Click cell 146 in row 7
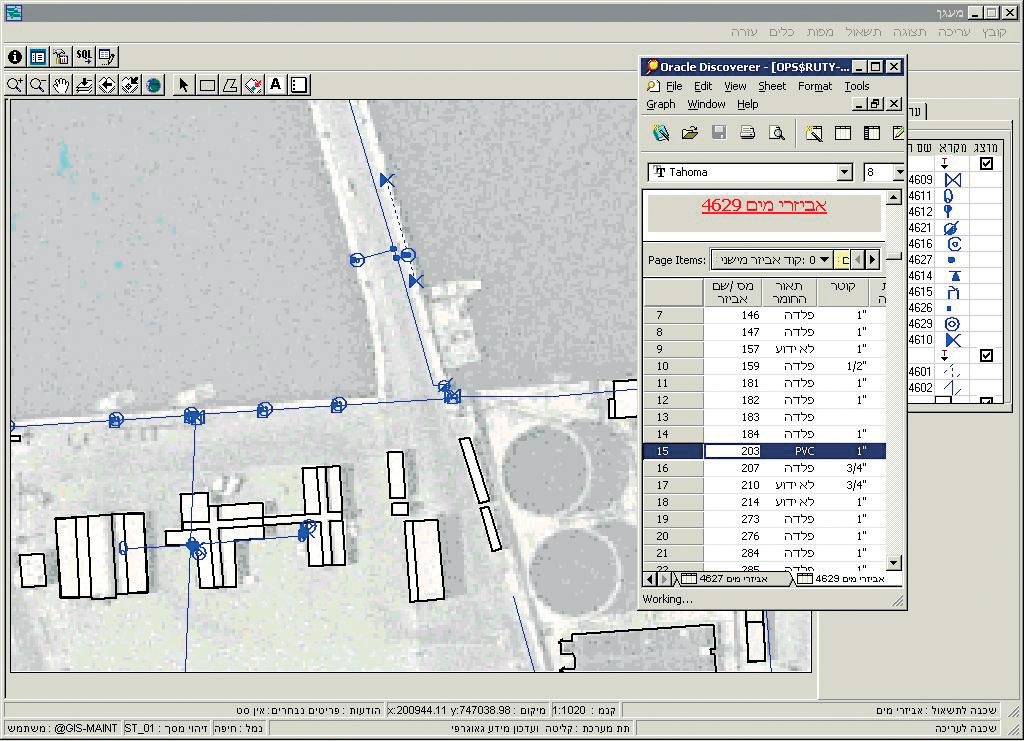The height and width of the screenshot is (741, 1024). click(733, 315)
